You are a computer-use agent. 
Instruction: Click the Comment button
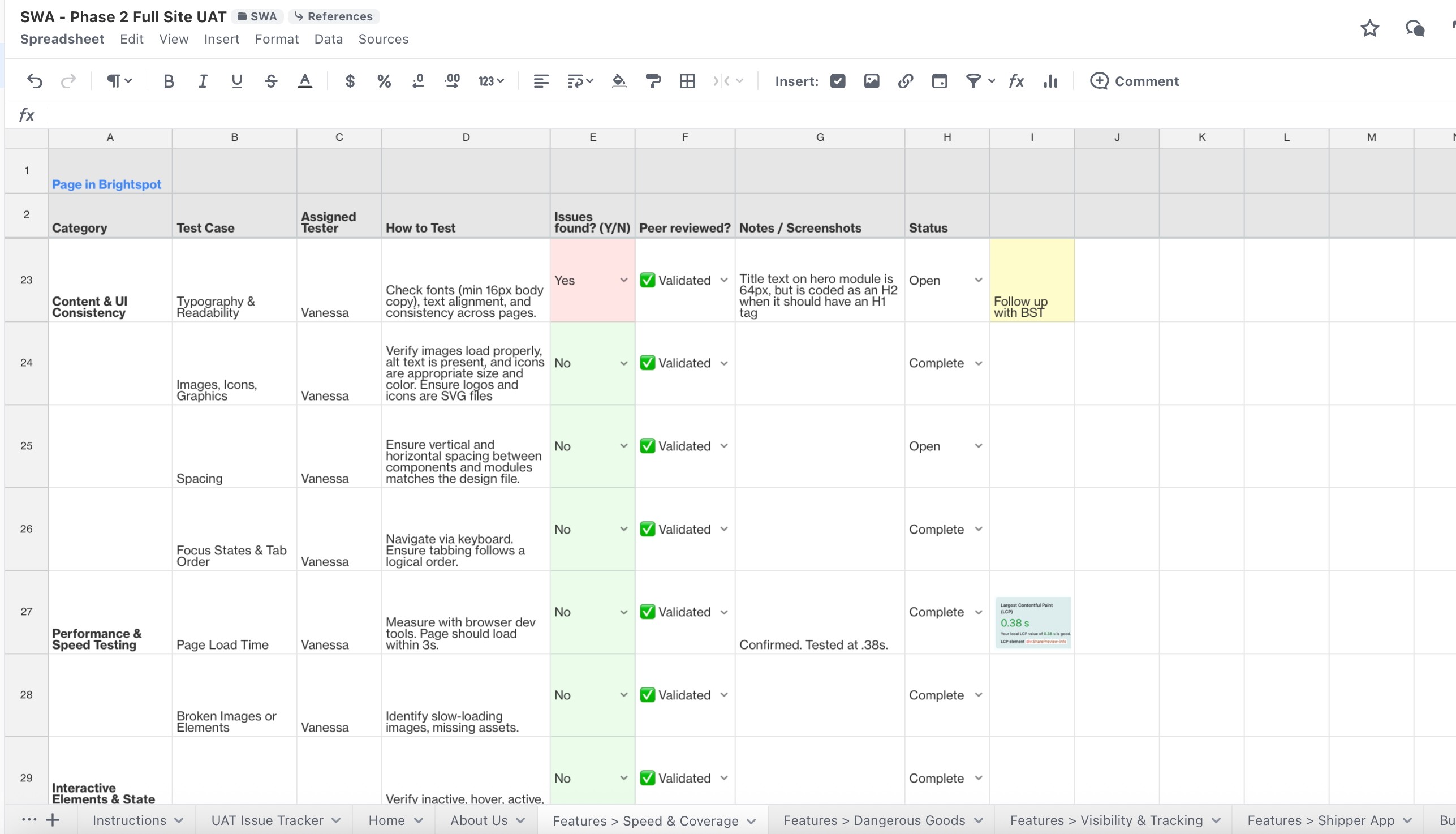tap(1134, 81)
